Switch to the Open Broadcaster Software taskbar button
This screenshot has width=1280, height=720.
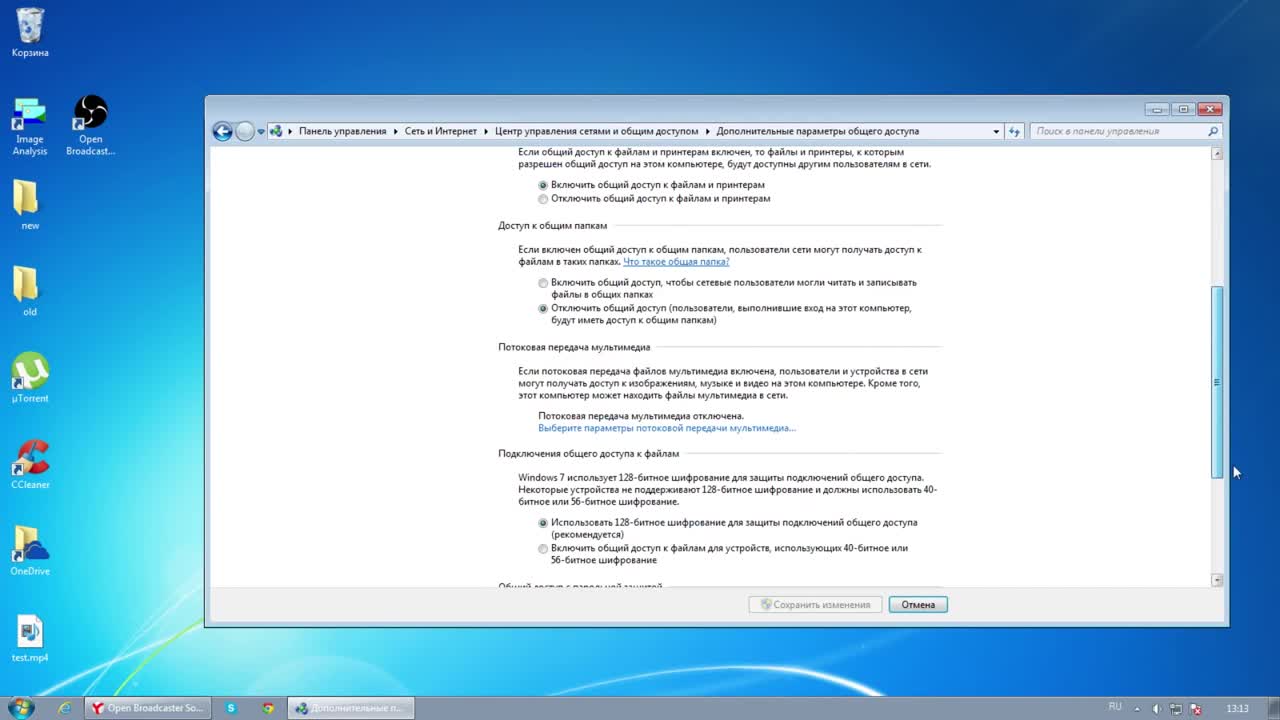pyautogui.click(x=147, y=708)
